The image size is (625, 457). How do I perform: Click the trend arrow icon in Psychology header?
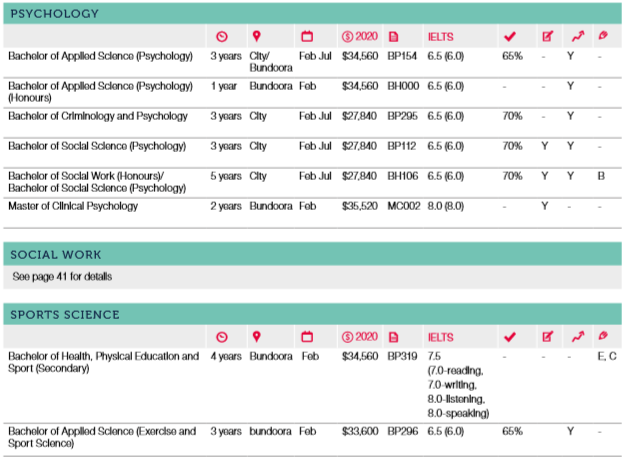(x=575, y=37)
